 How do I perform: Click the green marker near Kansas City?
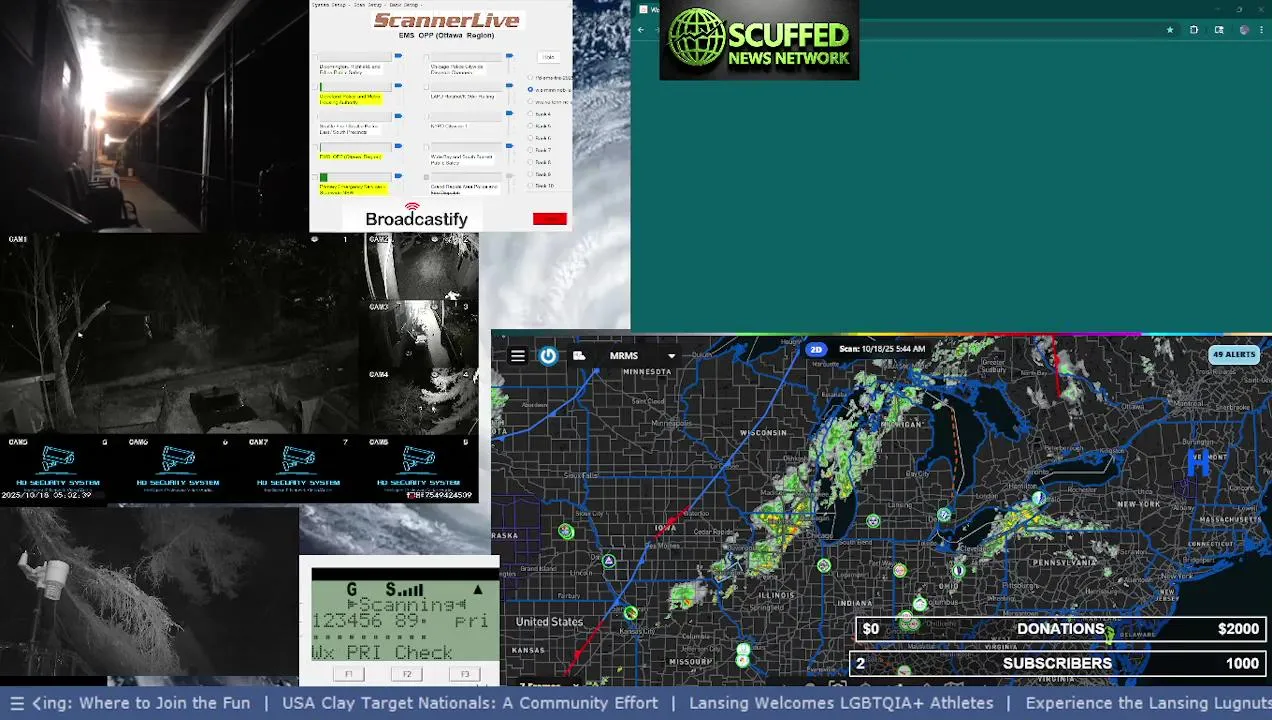click(x=630, y=612)
